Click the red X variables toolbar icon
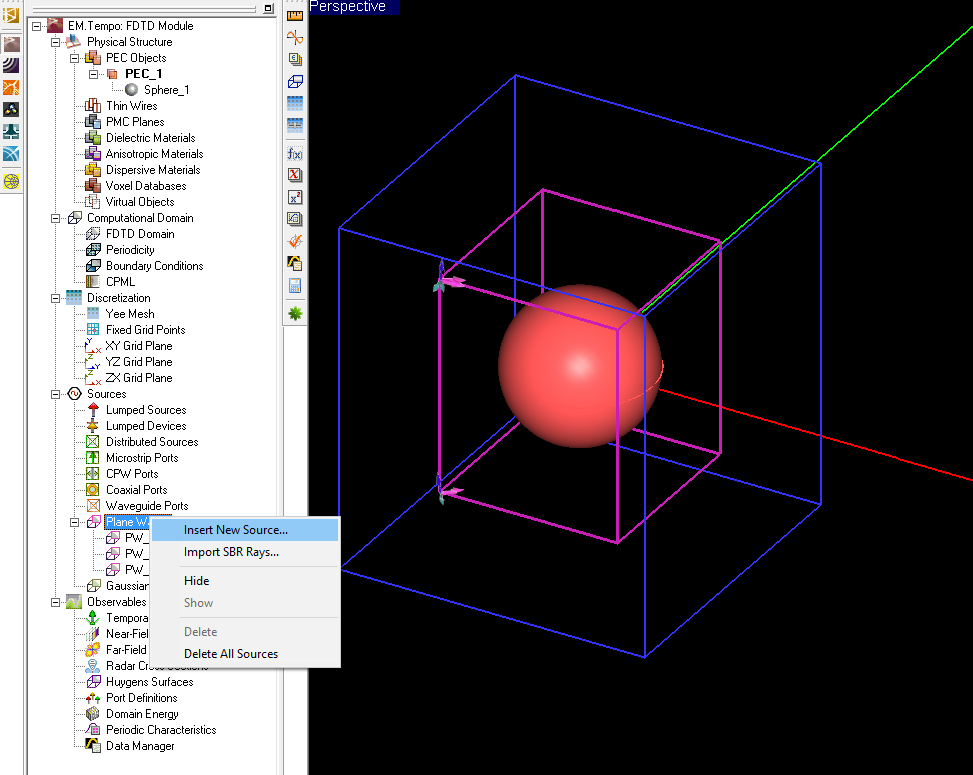Image resolution: width=973 pixels, height=775 pixels. point(295,175)
